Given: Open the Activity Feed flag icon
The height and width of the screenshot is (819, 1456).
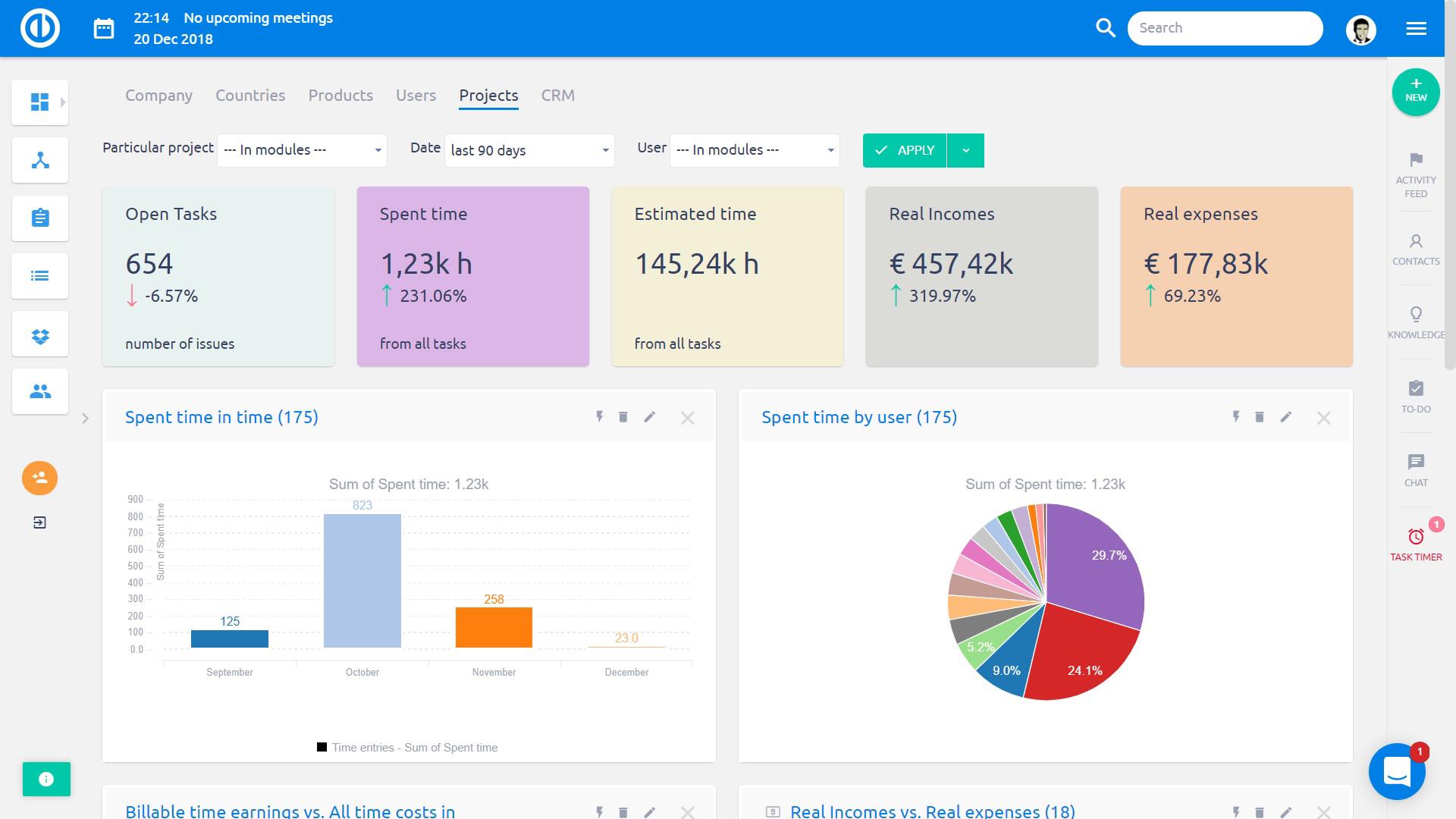Looking at the screenshot, I should pos(1415,160).
